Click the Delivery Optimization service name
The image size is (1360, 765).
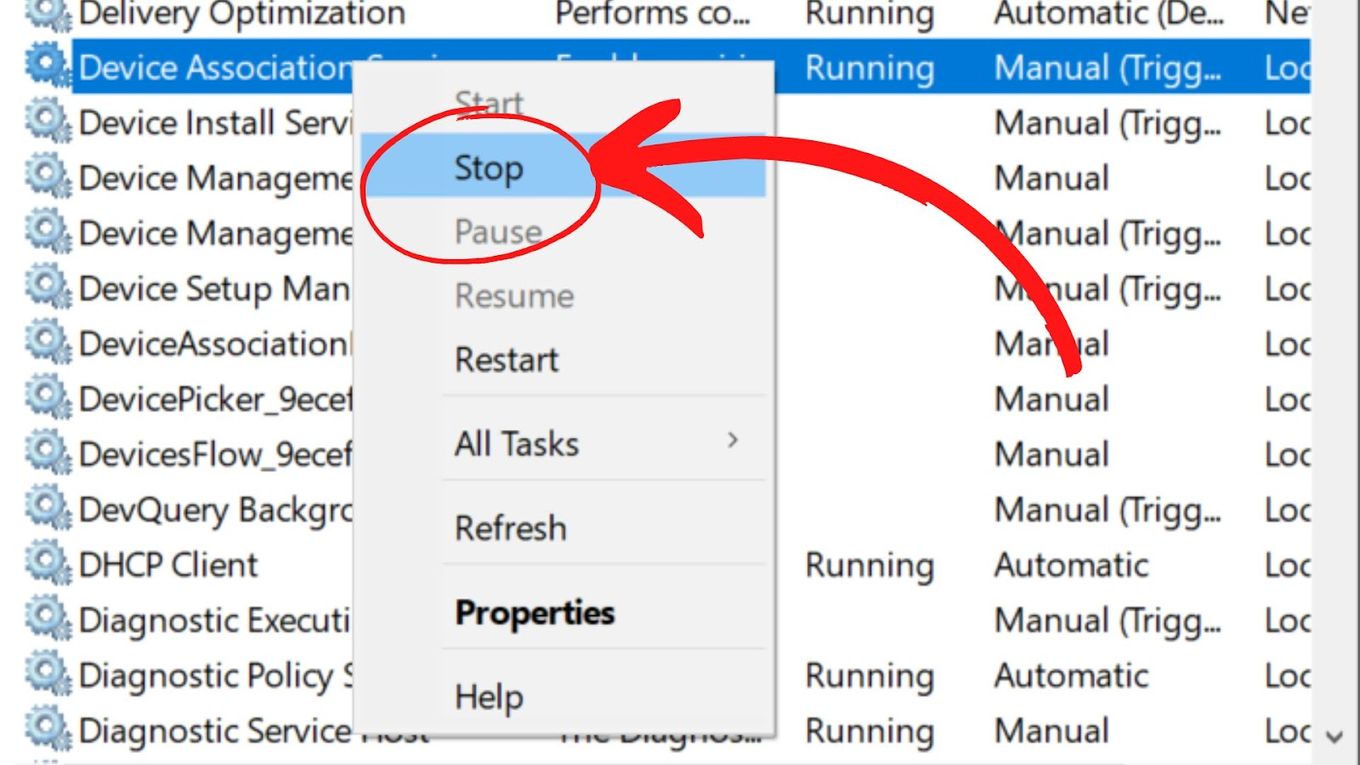coord(242,14)
